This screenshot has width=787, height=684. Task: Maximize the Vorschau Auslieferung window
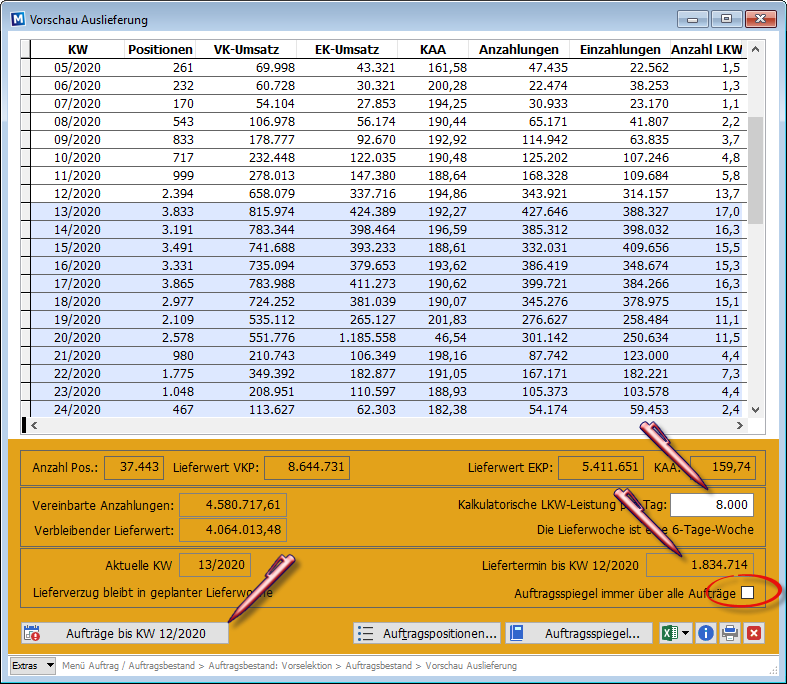pyautogui.click(x=726, y=20)
